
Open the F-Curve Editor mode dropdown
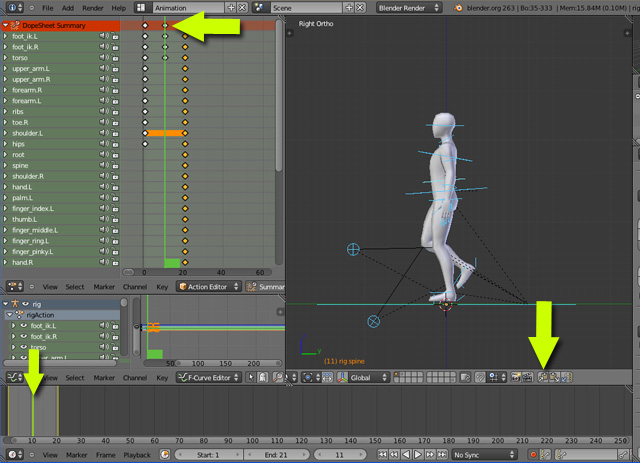[x=209, y=377]
